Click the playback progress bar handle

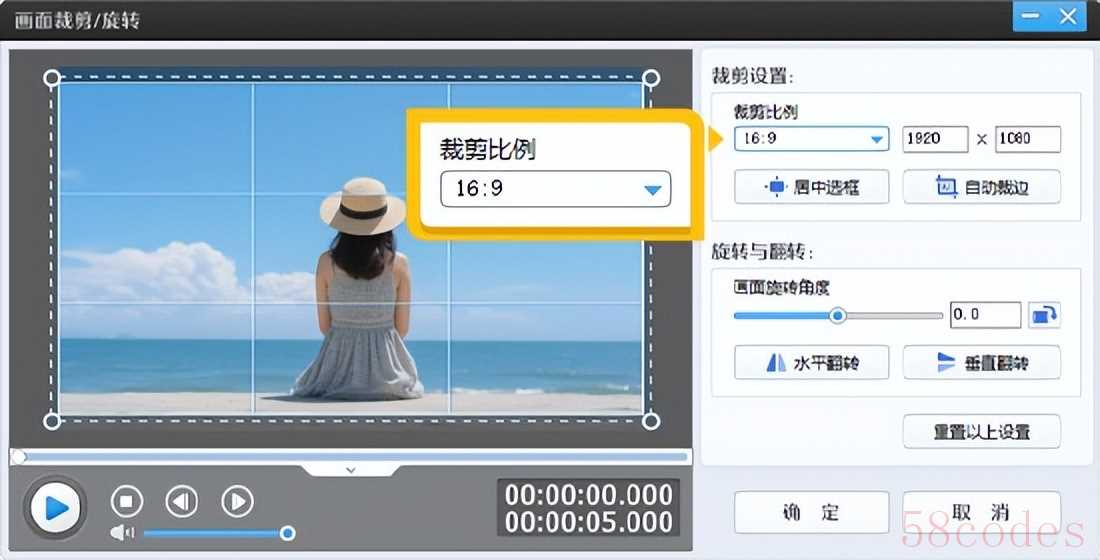(18, 458)
